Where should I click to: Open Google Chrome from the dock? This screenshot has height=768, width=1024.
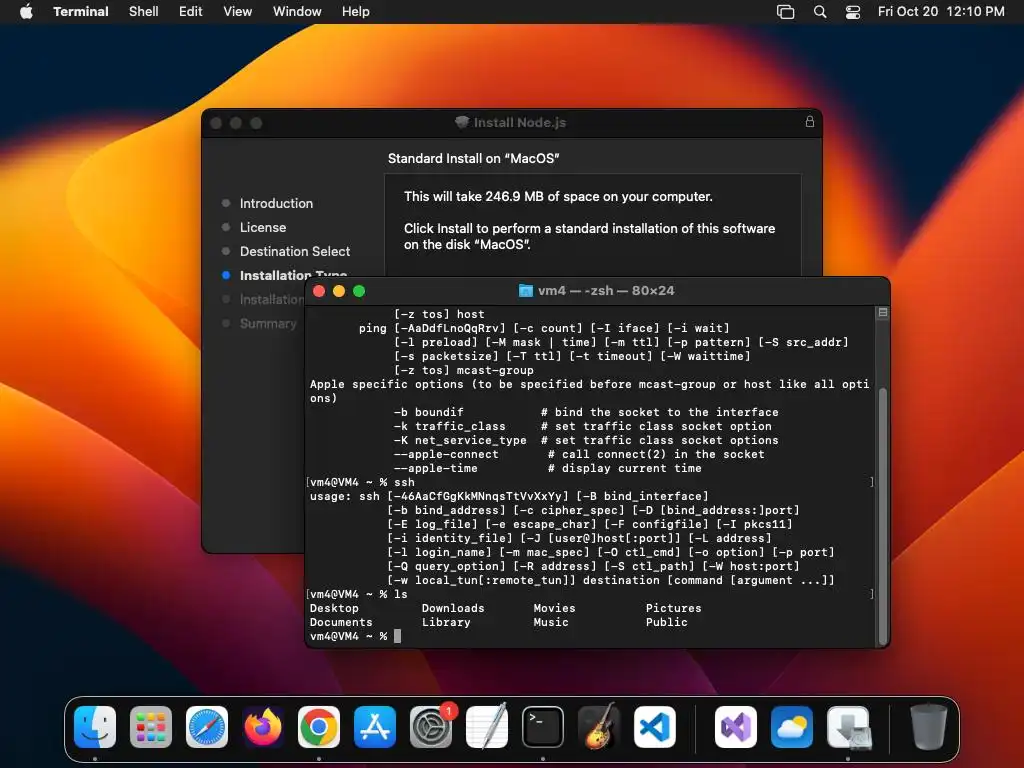point(319,727)
